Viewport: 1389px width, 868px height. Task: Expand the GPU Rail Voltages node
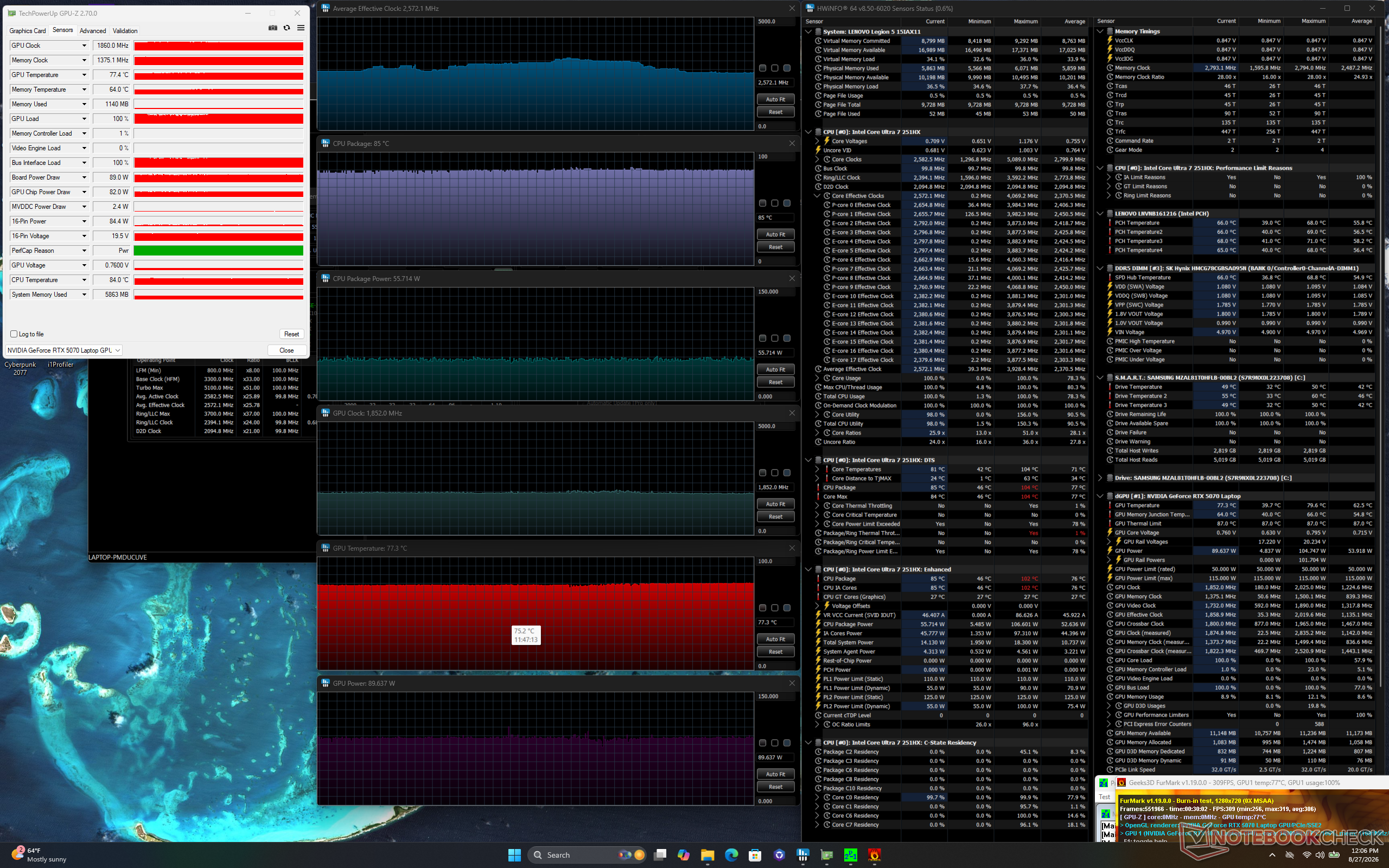point(1109,542)
